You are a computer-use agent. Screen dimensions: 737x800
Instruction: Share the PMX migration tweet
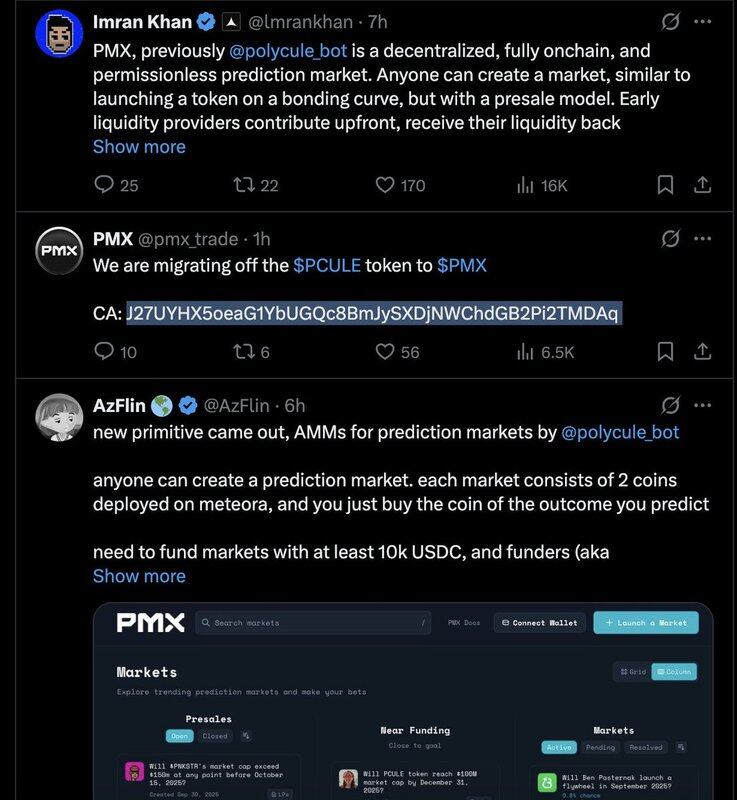[702, 351]
